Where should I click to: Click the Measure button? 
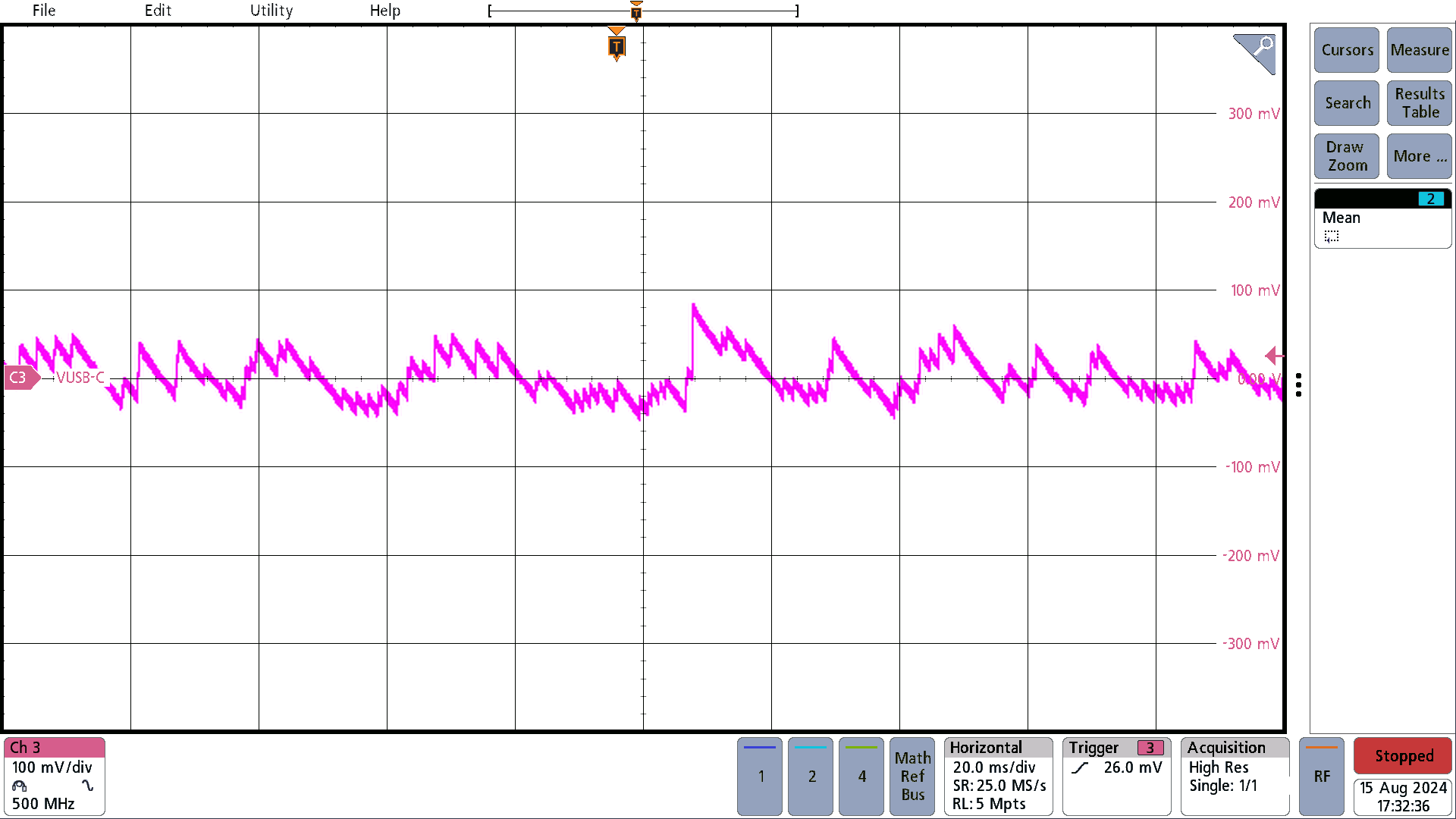pos(1419,50)
